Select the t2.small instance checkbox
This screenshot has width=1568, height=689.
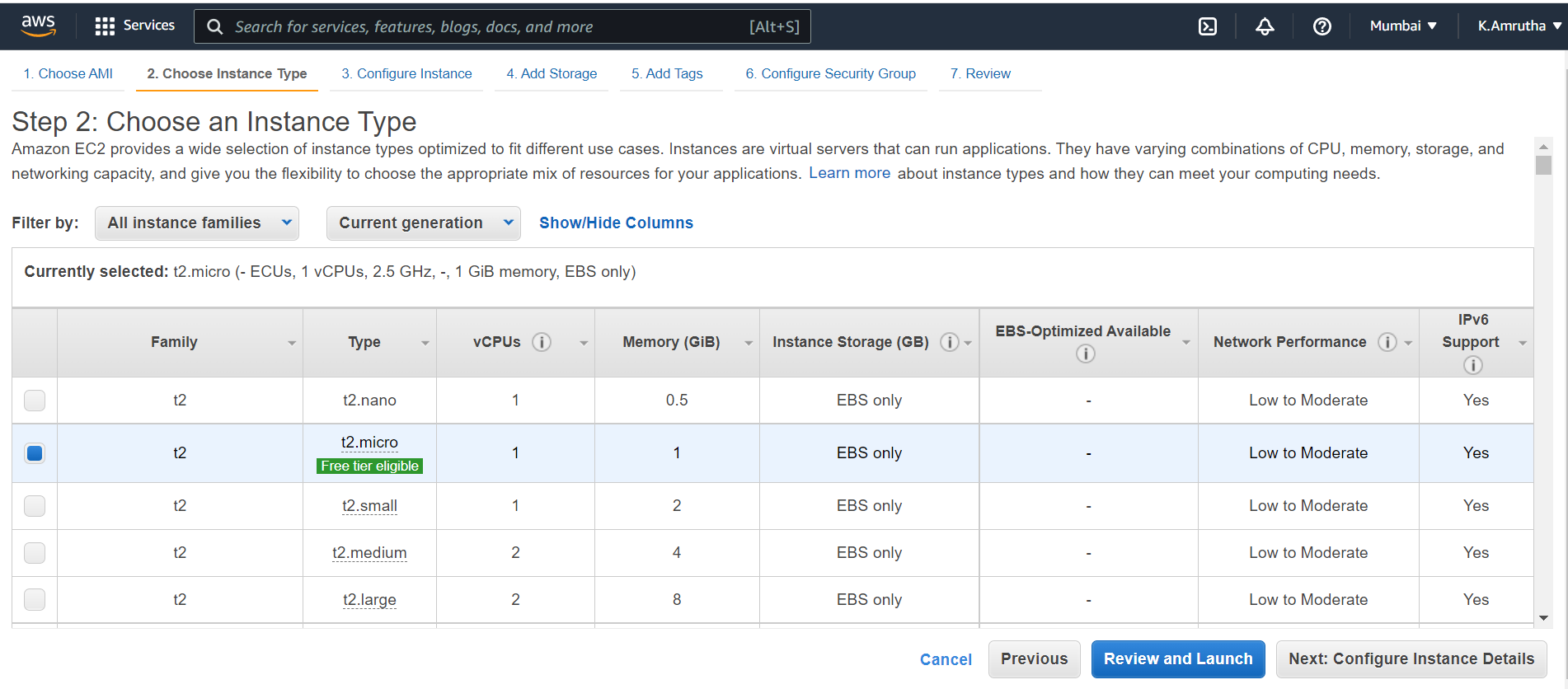click(x=35, y=506)
